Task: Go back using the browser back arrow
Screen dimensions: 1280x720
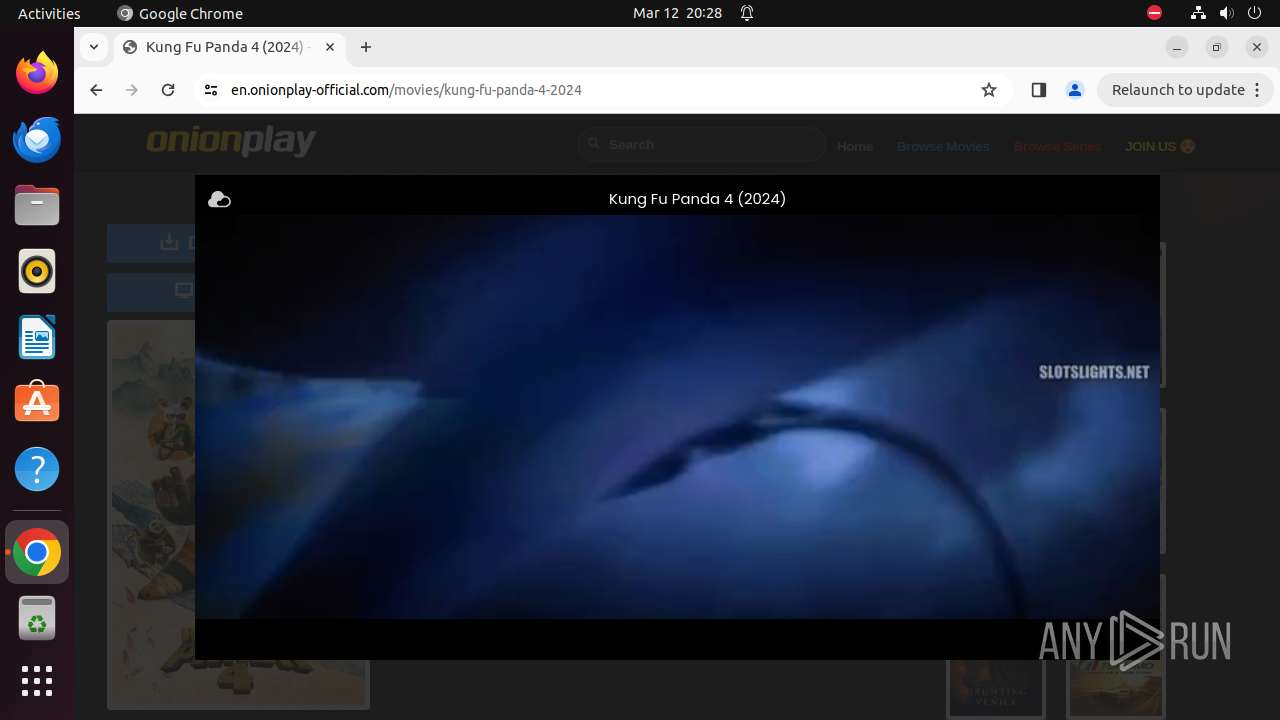Action: pos(96,90)
